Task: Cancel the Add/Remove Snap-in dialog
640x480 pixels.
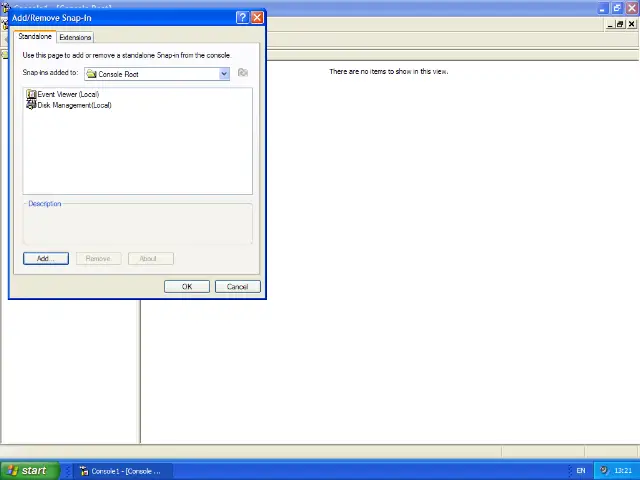Action: [237, 286]
